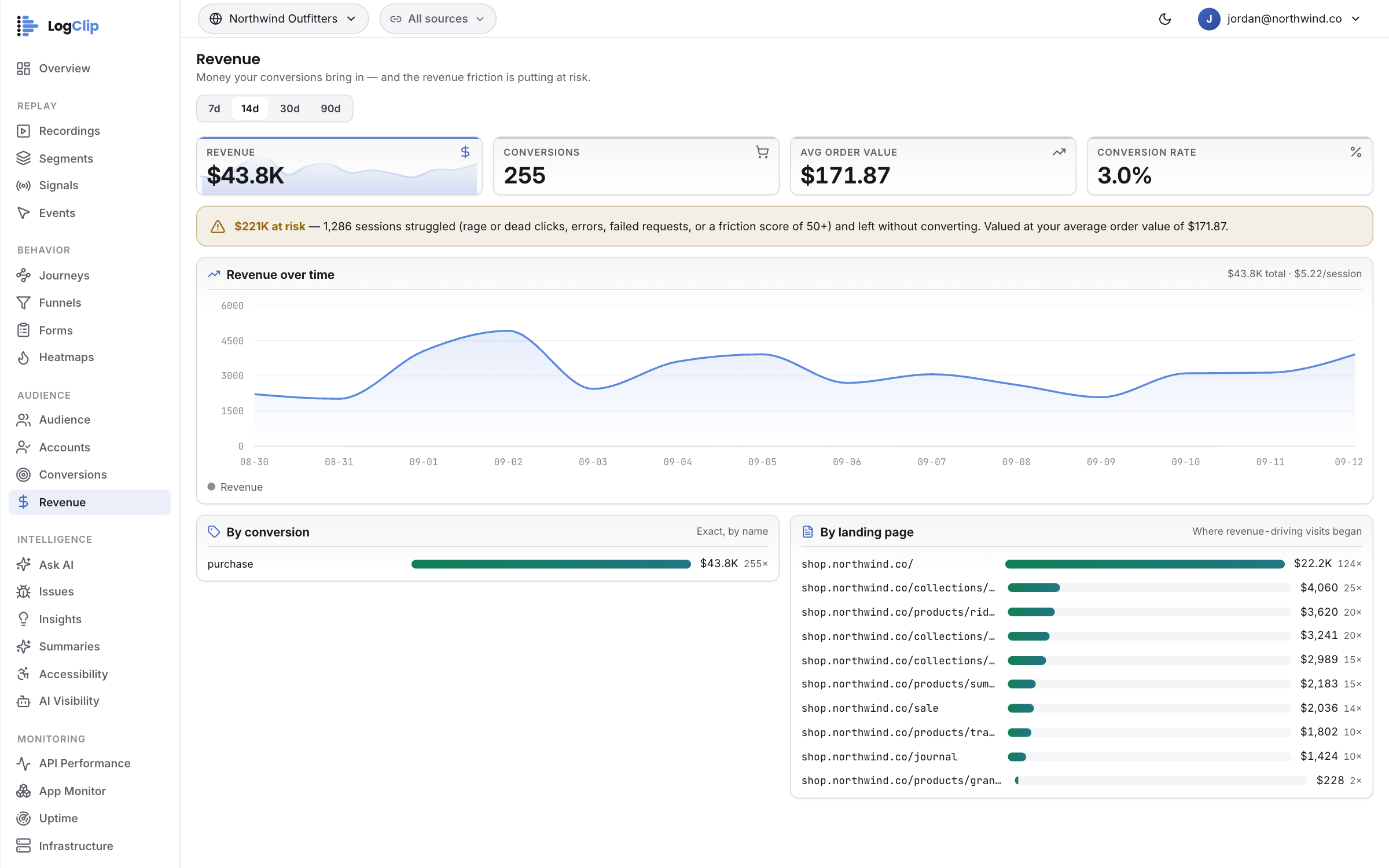1389x868 pixels.
Task: Open AI Visibility robot icon
Action: 23,701
